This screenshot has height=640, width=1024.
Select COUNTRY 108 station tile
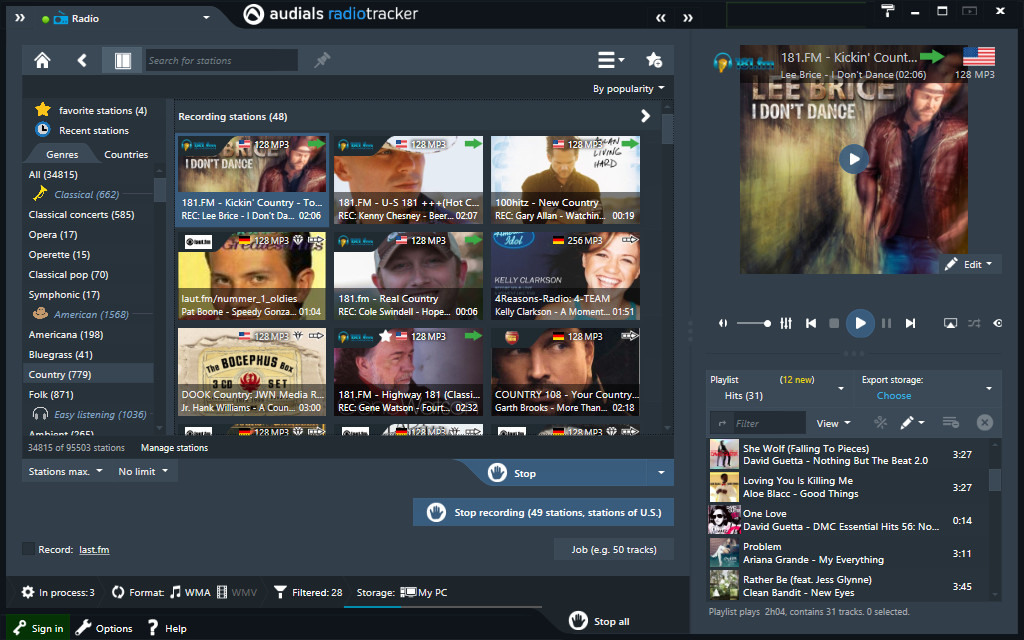(566, 372)
